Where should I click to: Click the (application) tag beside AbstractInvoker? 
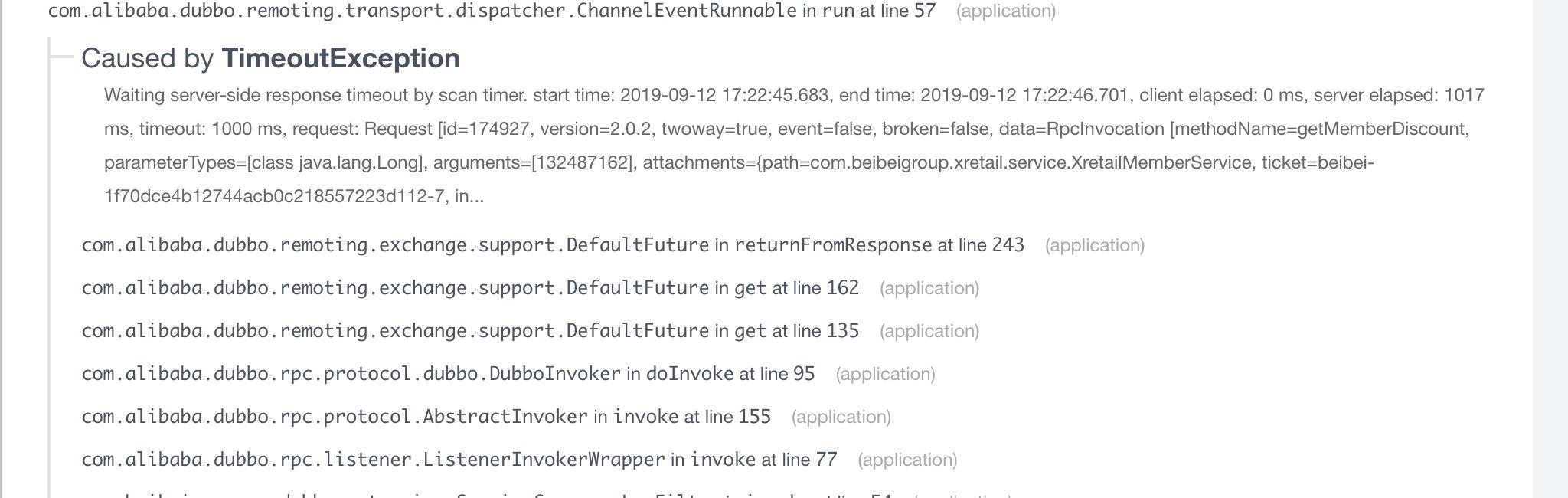[x=841, y=417]
